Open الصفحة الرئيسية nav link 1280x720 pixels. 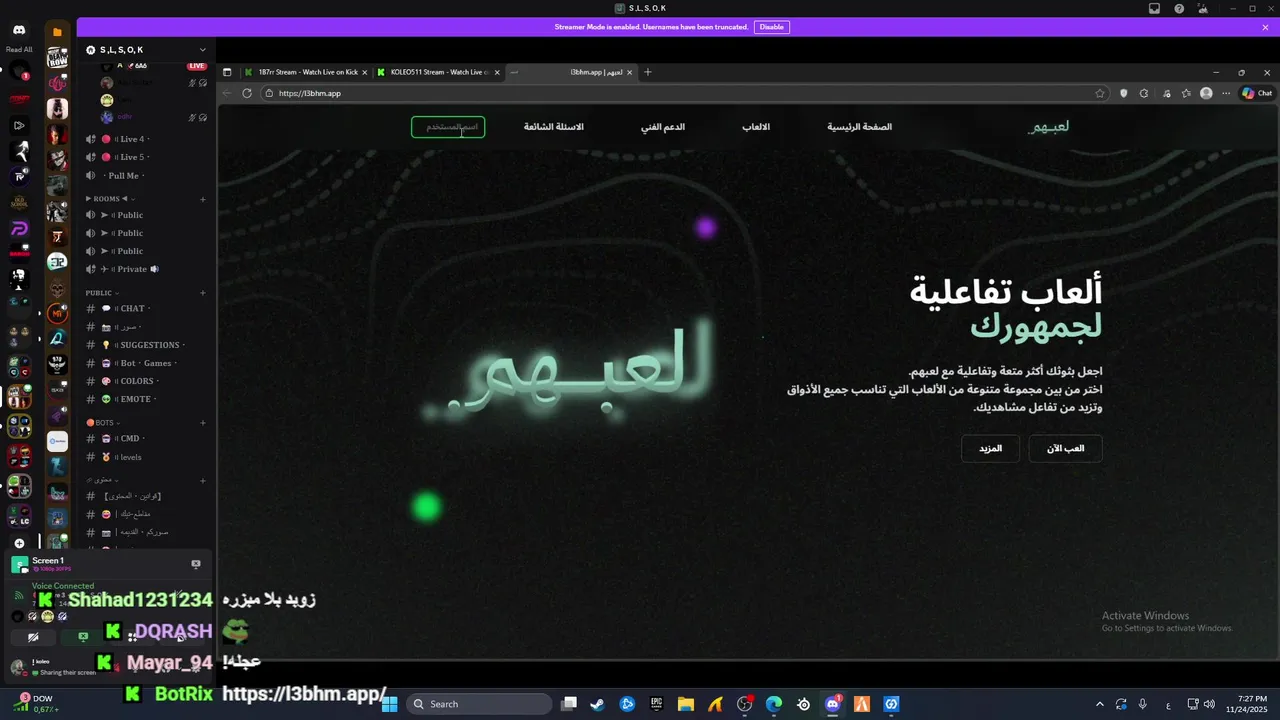(x=860, y=127)
